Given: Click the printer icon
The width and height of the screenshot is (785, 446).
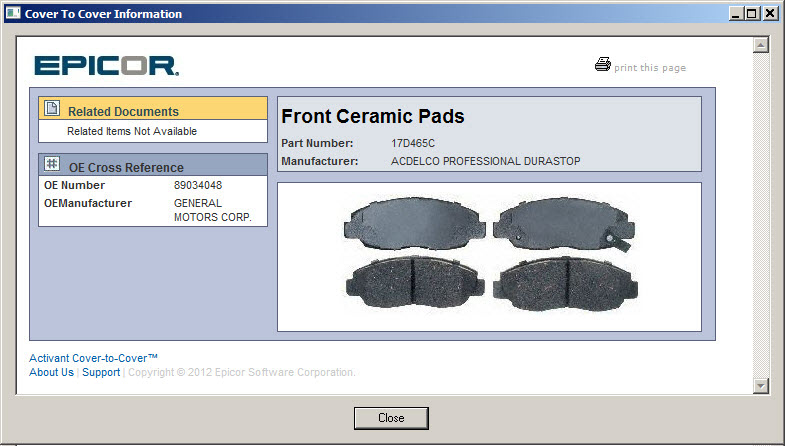Looking at the screenshot, I should (602, 66).
